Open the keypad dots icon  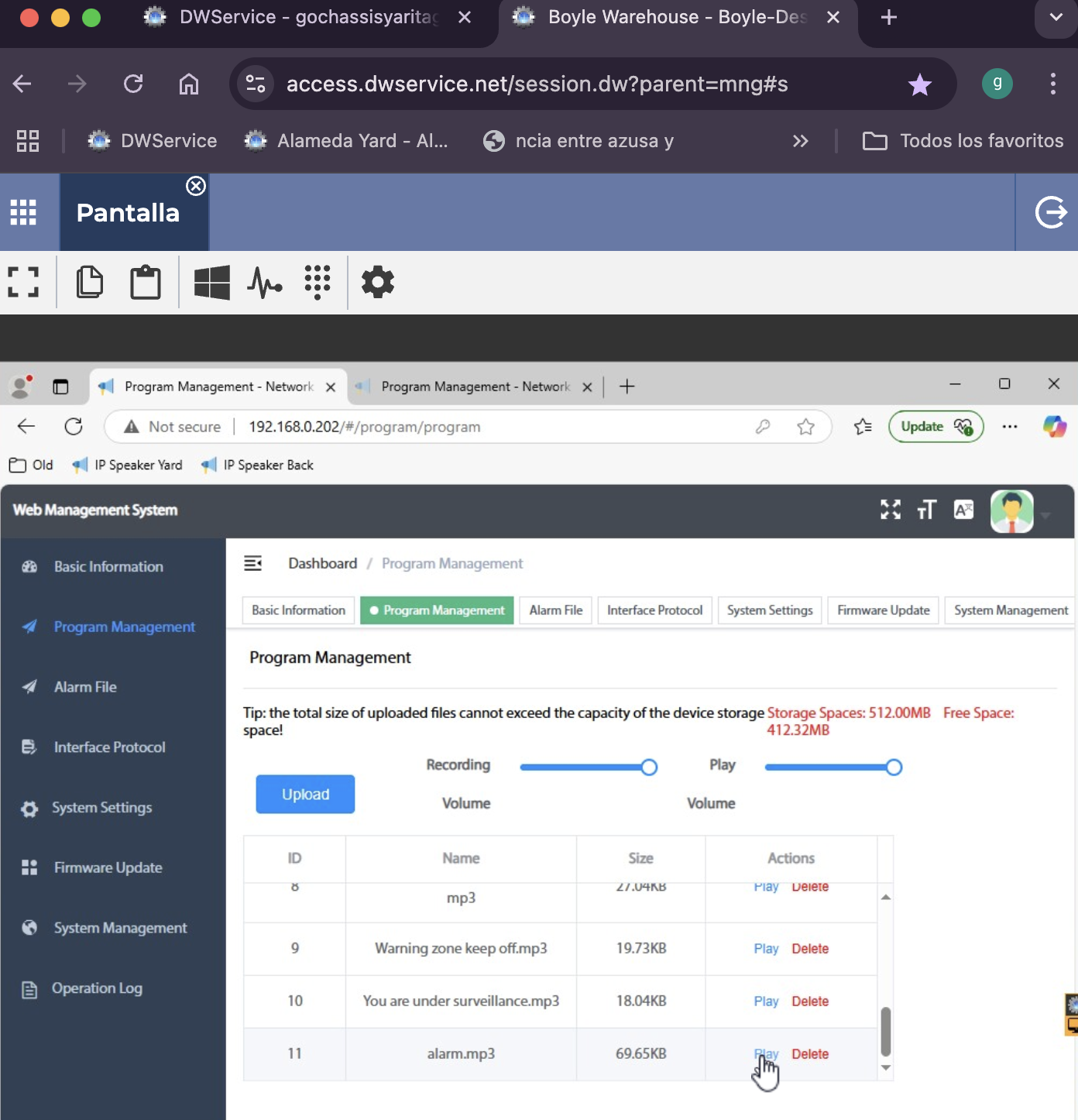tap(318, 282)
